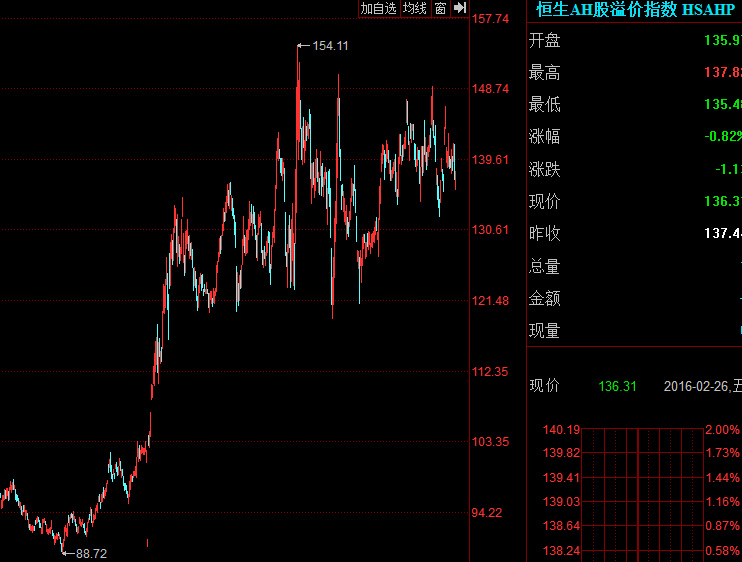
Task: Click the 2016-02-26 date text
Action: [697, 386]
